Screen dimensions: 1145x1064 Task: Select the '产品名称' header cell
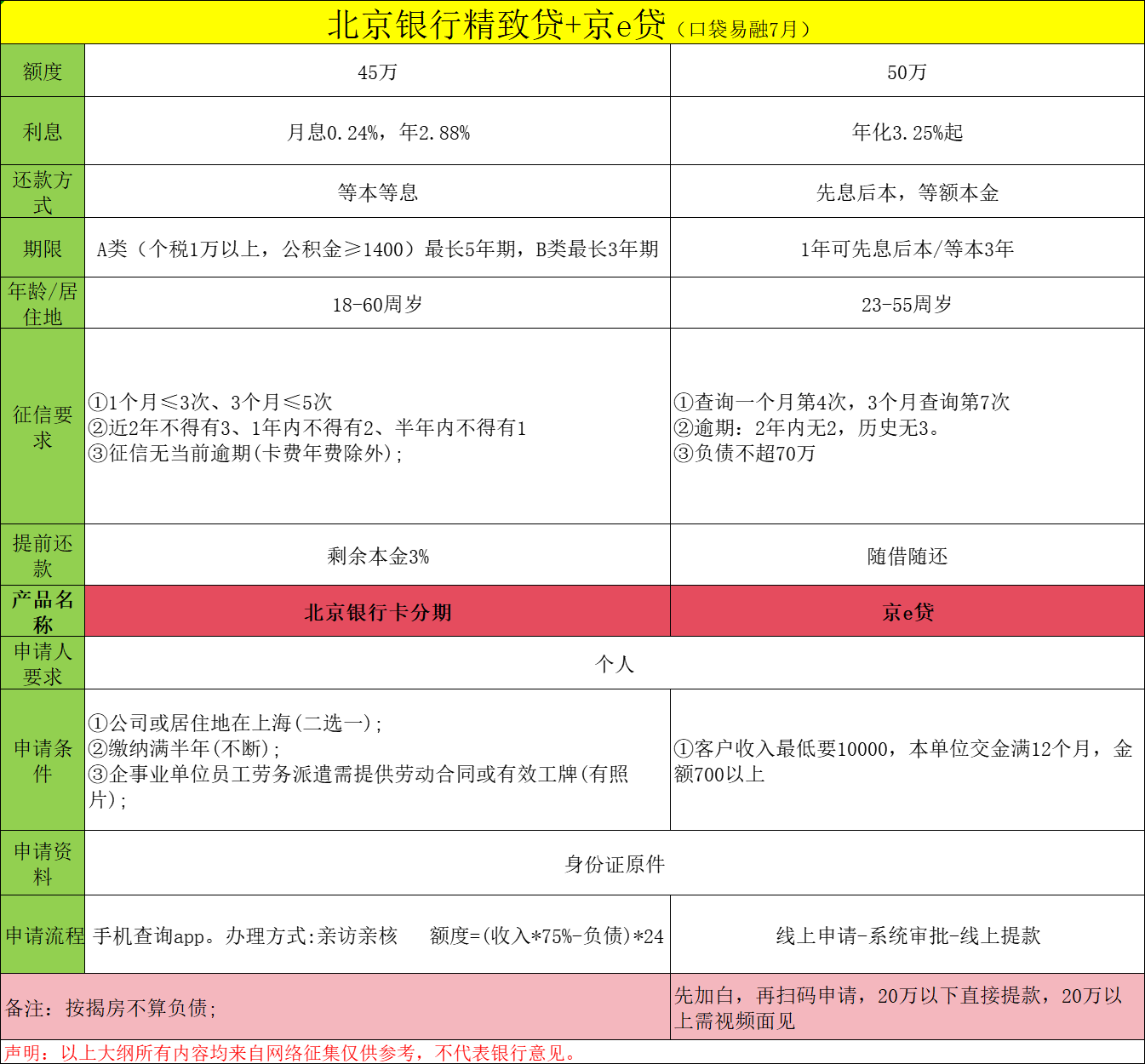(x=43, y=611)
